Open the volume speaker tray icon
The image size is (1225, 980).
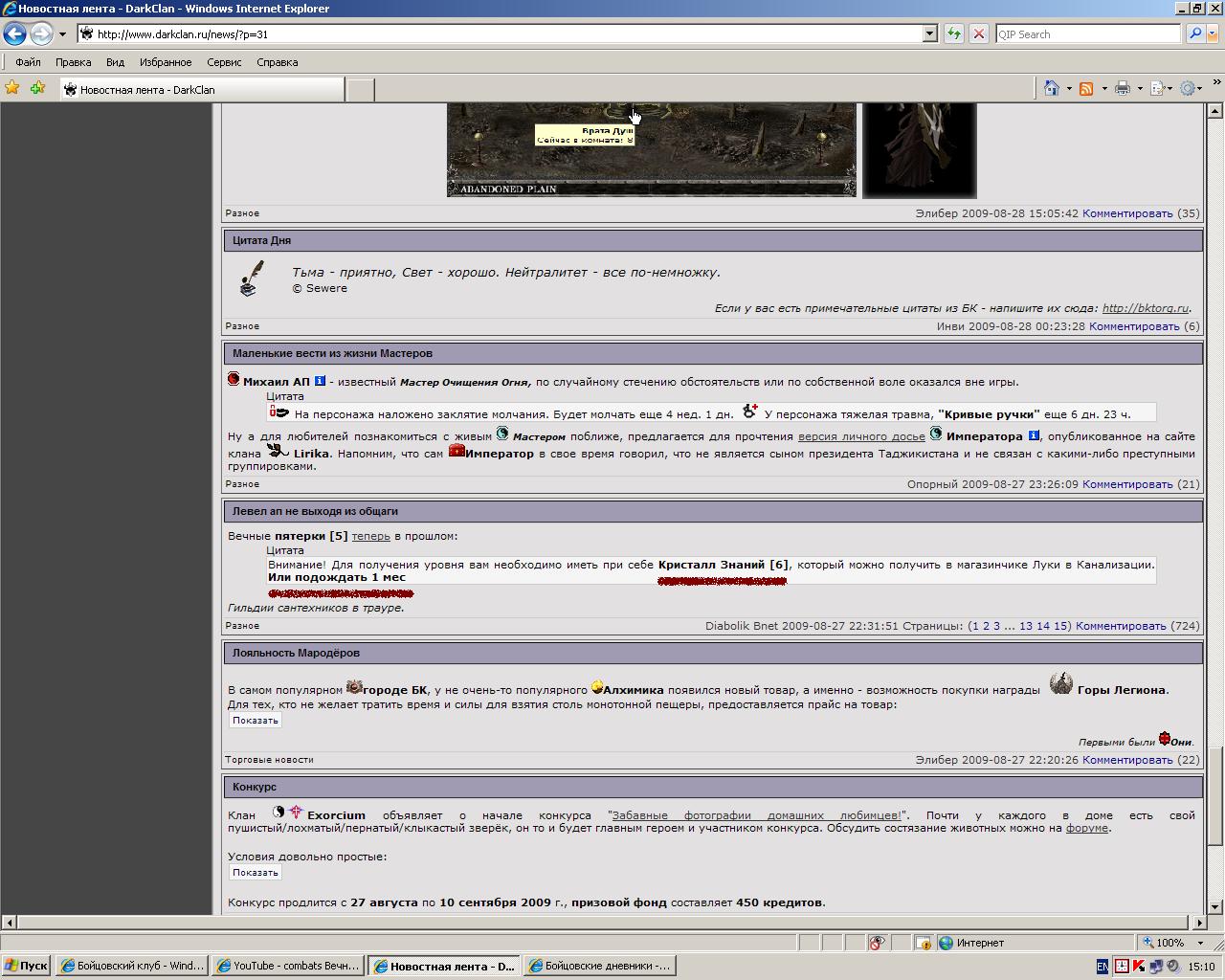[1171, 967]
